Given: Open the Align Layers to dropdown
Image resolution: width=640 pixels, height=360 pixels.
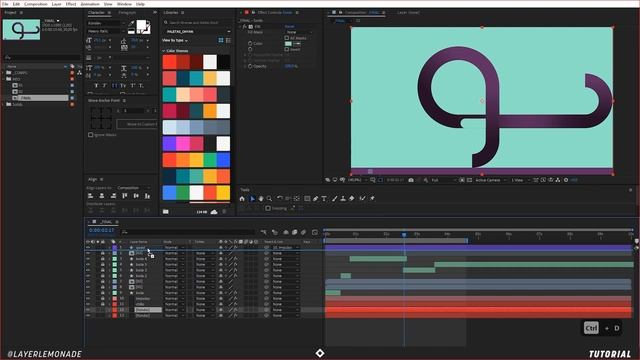Looking at the screenshot, I should coord(133,188).
